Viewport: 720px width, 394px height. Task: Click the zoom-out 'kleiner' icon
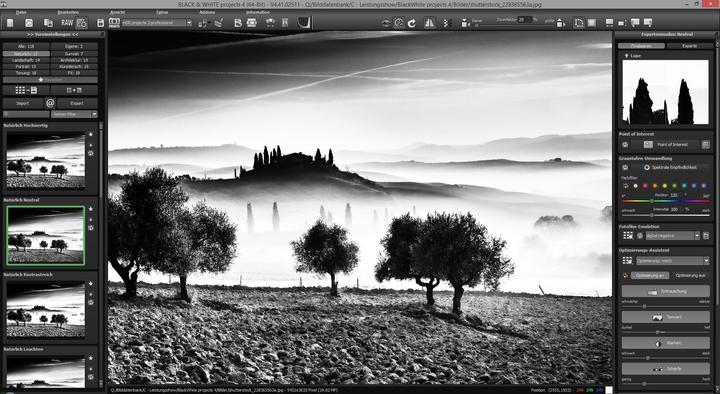(x=465, y=23)
